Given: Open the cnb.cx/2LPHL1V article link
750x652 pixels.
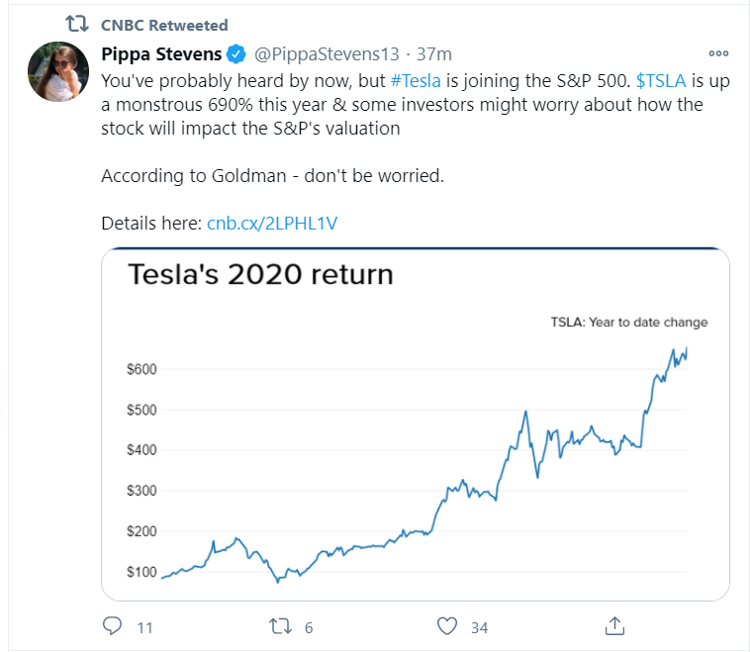Looking at the screenshot, I should (272, 223).
